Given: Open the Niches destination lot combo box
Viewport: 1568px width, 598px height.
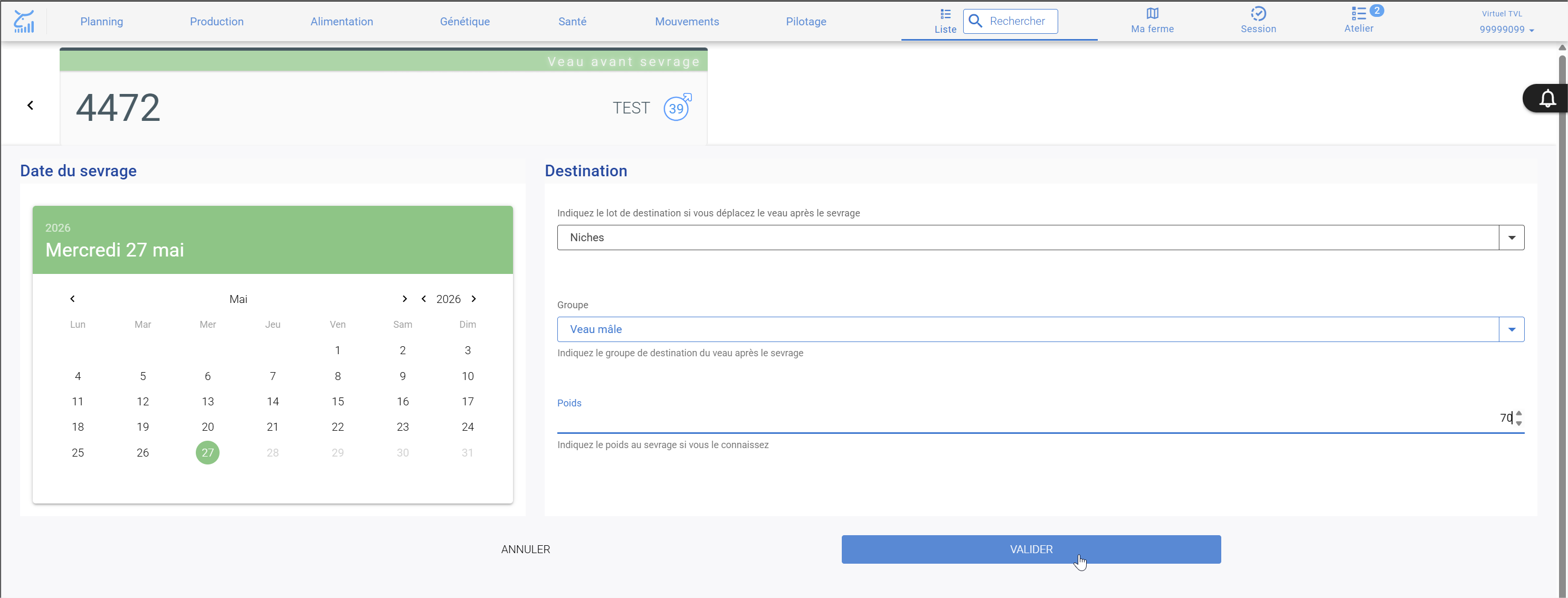Looking at the screenshot, I should point(1040,238).
